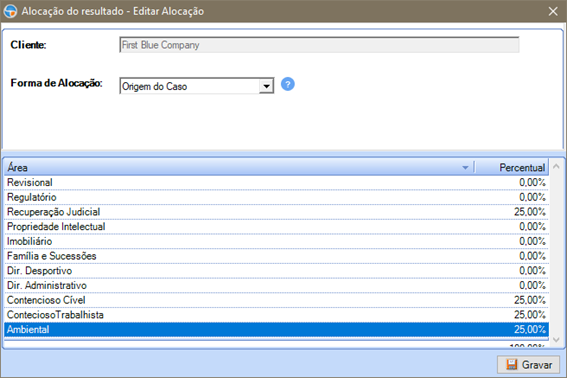
Task: Select the Dir. Administrativo row
Action: (x=276, y=285)
